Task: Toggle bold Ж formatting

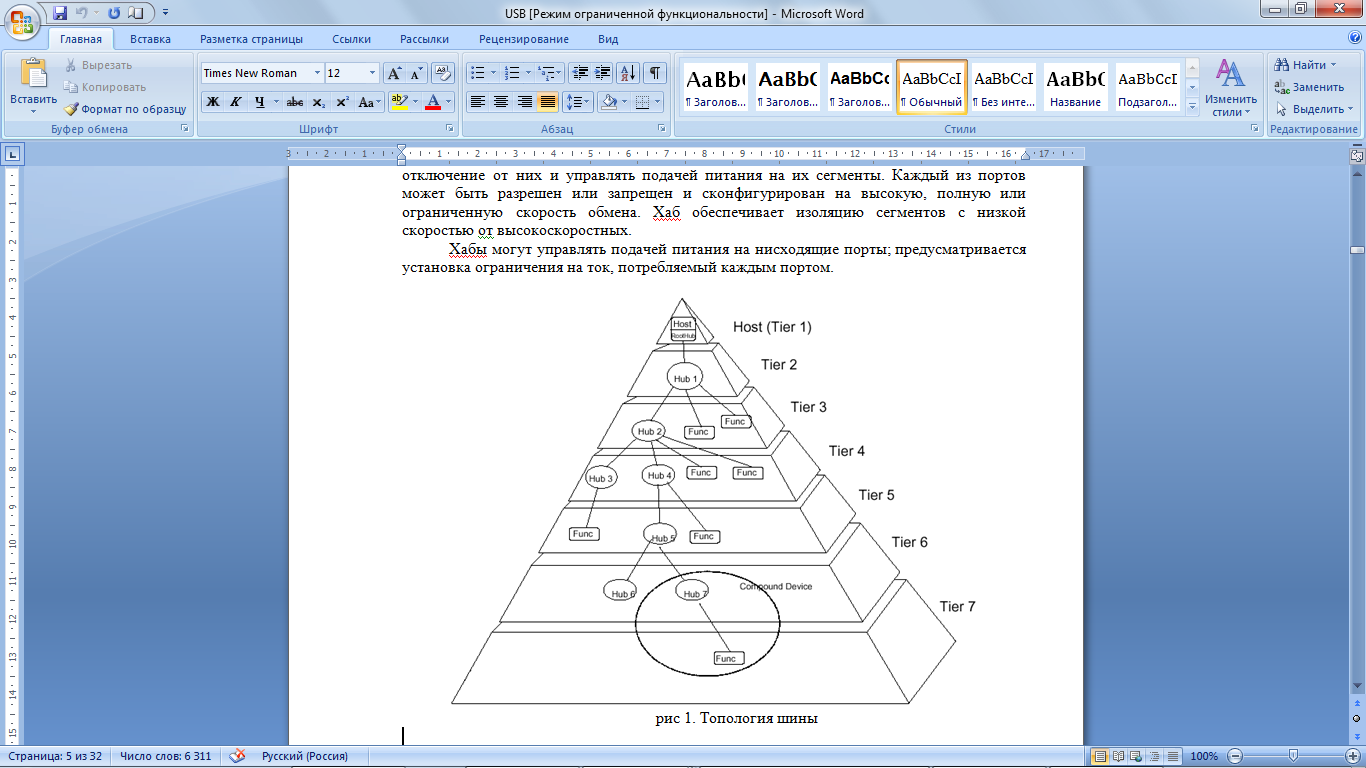Action: pos(213,102)
